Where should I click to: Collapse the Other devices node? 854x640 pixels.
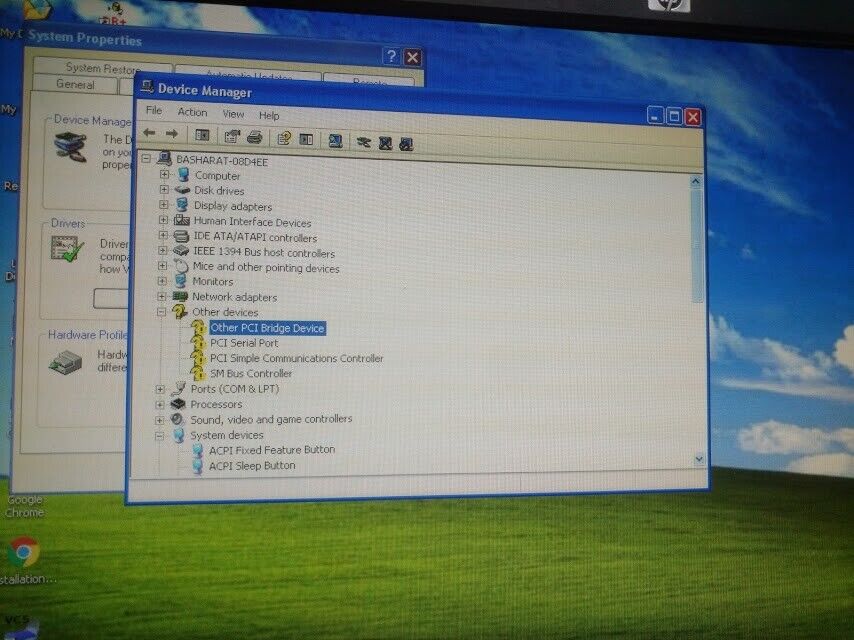[x=161, y=312]
